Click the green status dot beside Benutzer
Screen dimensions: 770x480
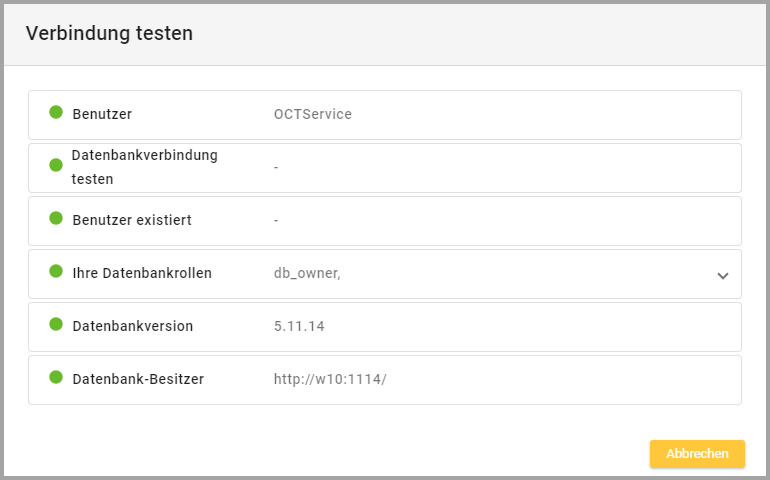(56, 113)
